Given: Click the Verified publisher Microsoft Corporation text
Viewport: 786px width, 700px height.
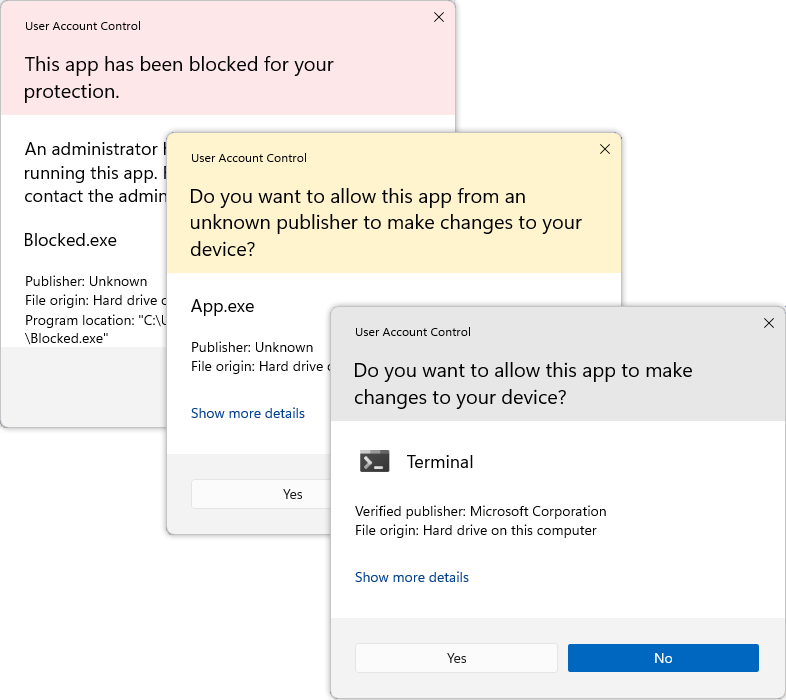Looking at the screenshot, I should pyautogui.click(x=480, y=511).
